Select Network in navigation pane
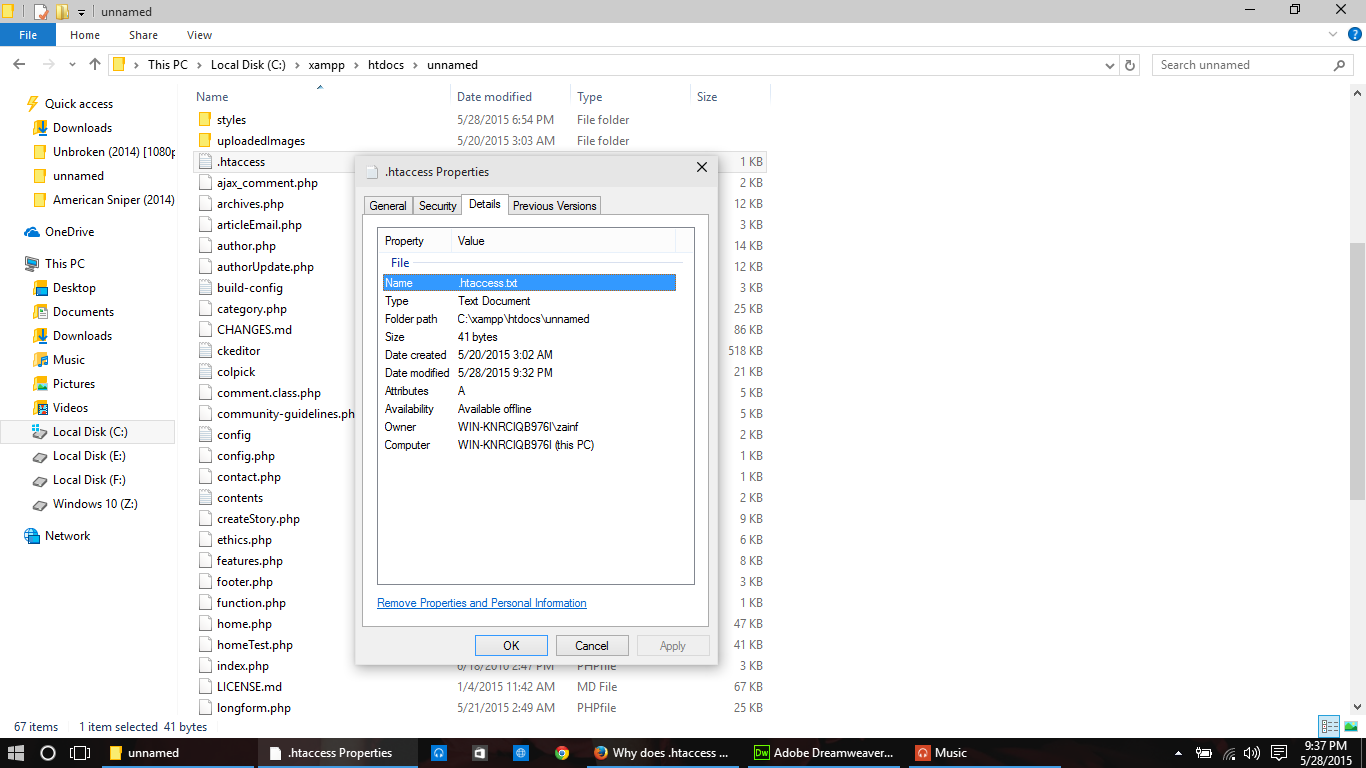 (x=67, y=536)
